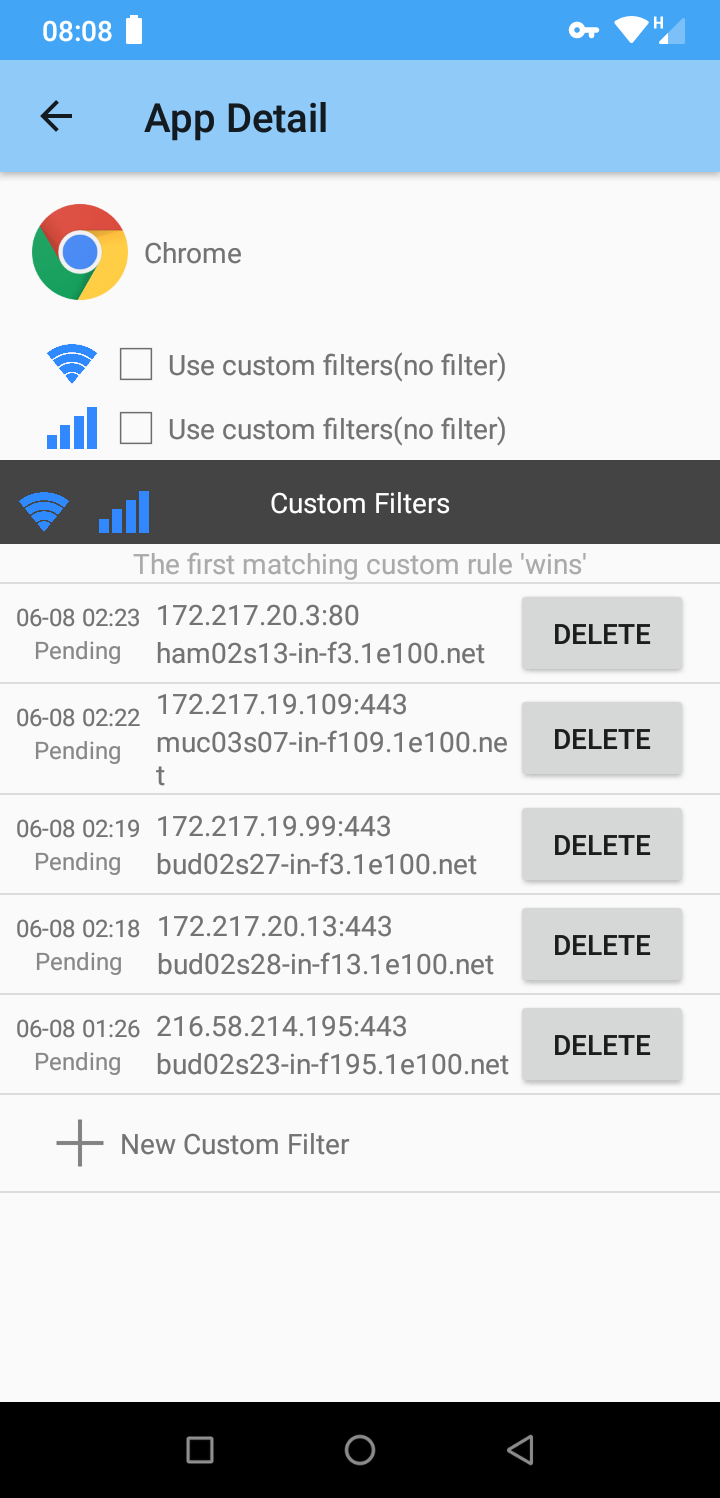Open the ham02s13-in-f3.1e100.net filter entry
Image resolution: width=720 pixels, height=1498 pixels.
point(260,634)
